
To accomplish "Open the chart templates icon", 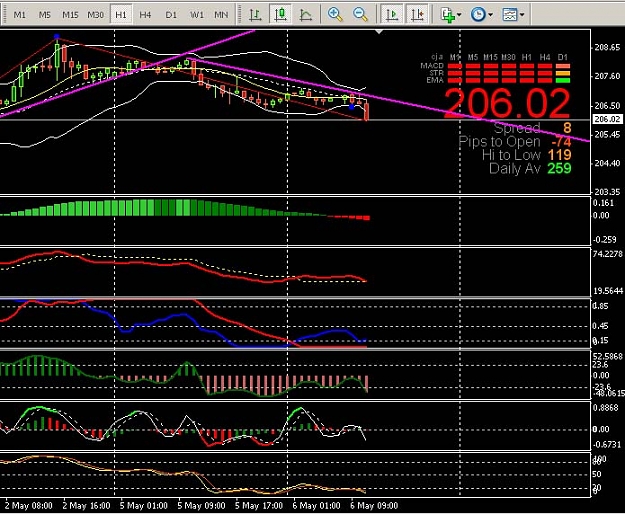I will (x=509, y=15).
